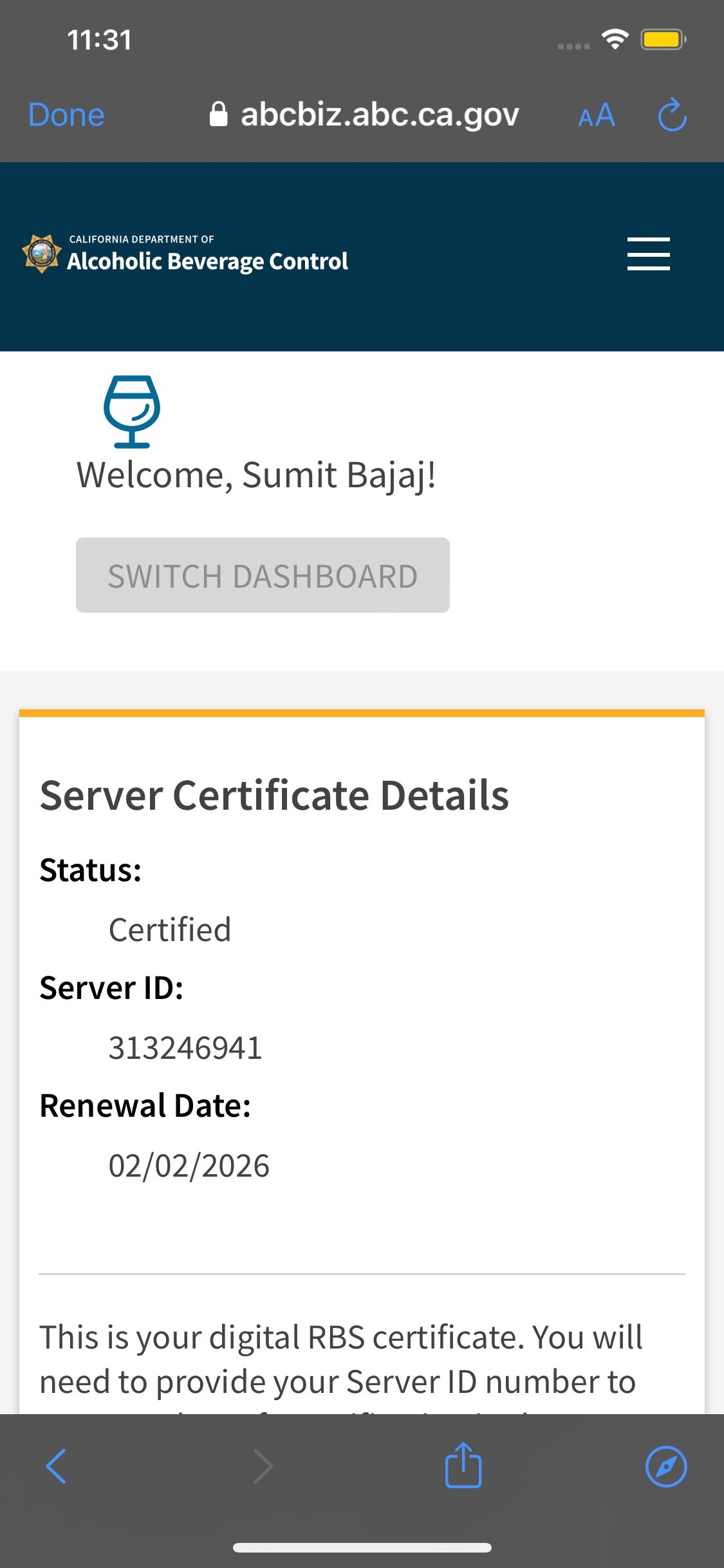Screen dimensions: 724x1568
Task: Tap the home indicator bar
Action: (x=362, y=1547)
